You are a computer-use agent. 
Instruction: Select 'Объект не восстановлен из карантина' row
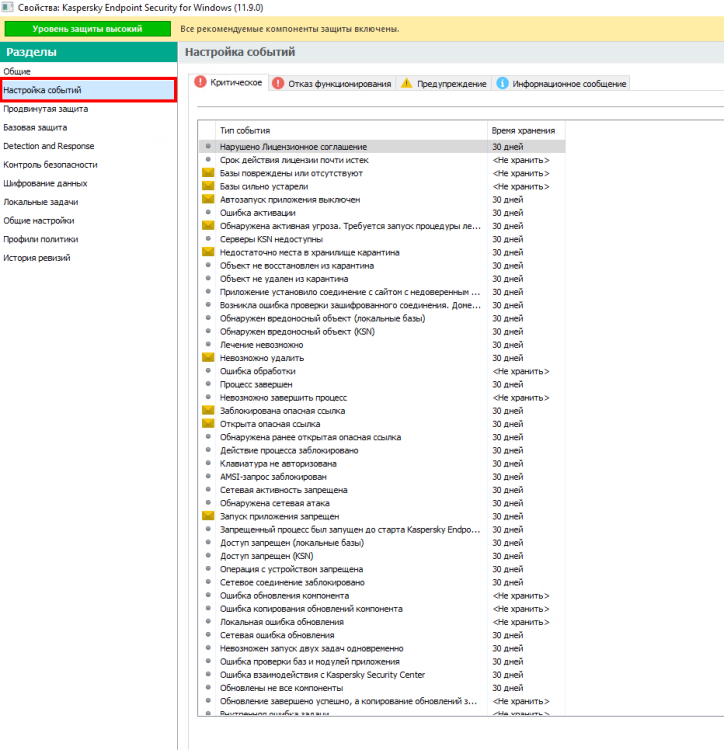pyautogui.click(x=382, y=265)
